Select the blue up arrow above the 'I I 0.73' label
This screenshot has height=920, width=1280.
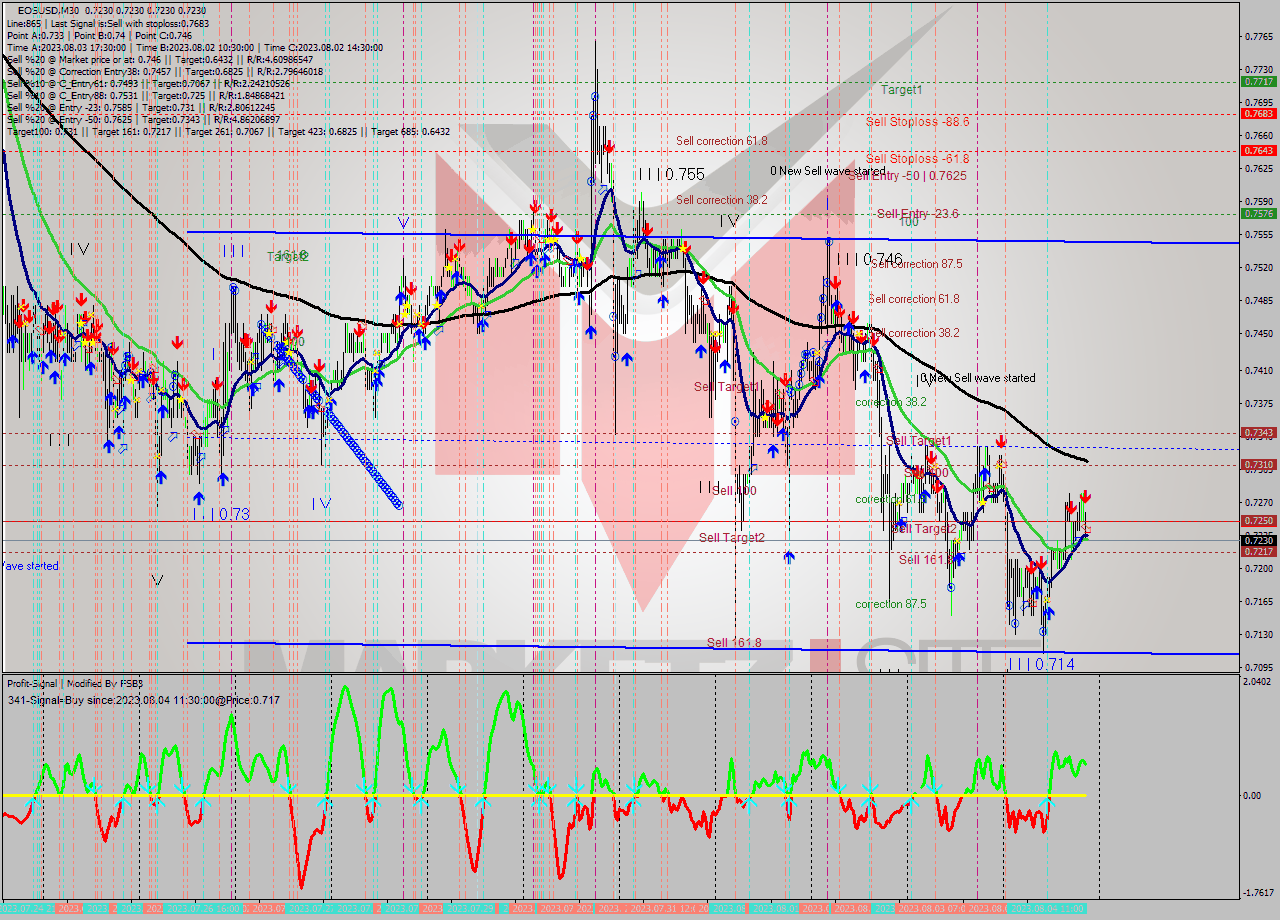(x=198, y=497)
